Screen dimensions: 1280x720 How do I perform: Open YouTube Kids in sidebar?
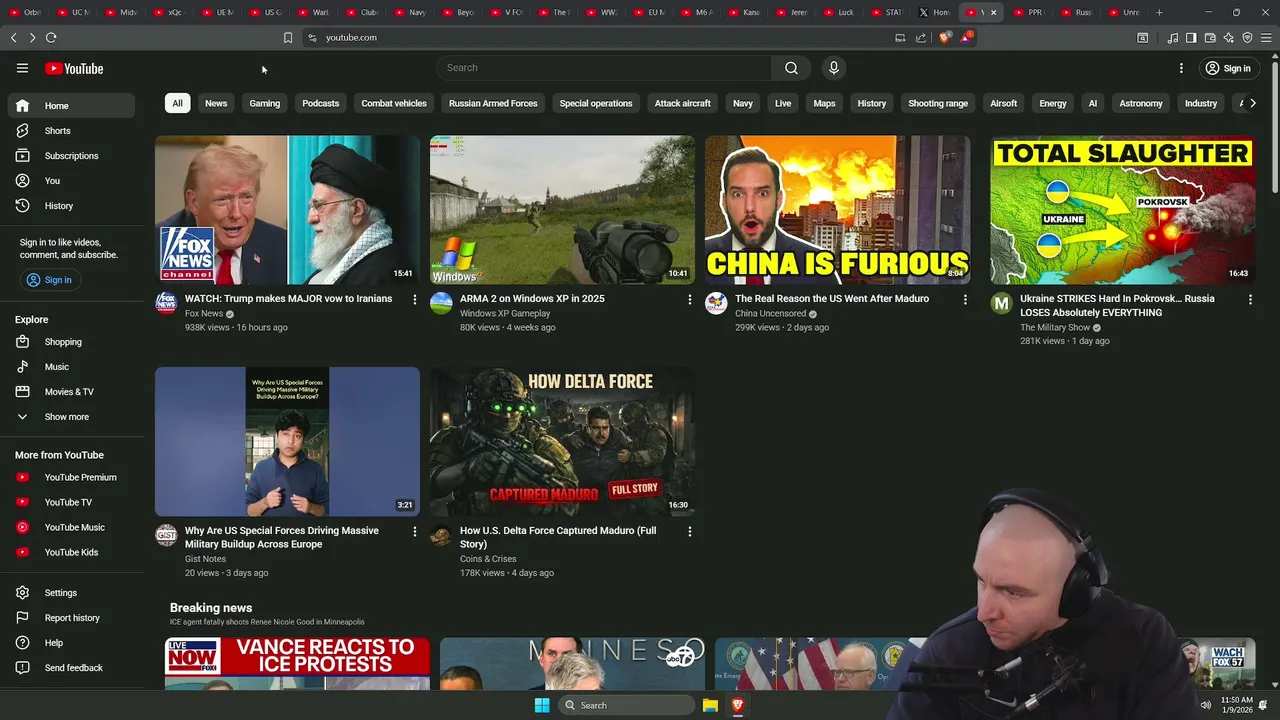(x=71, y=552)
